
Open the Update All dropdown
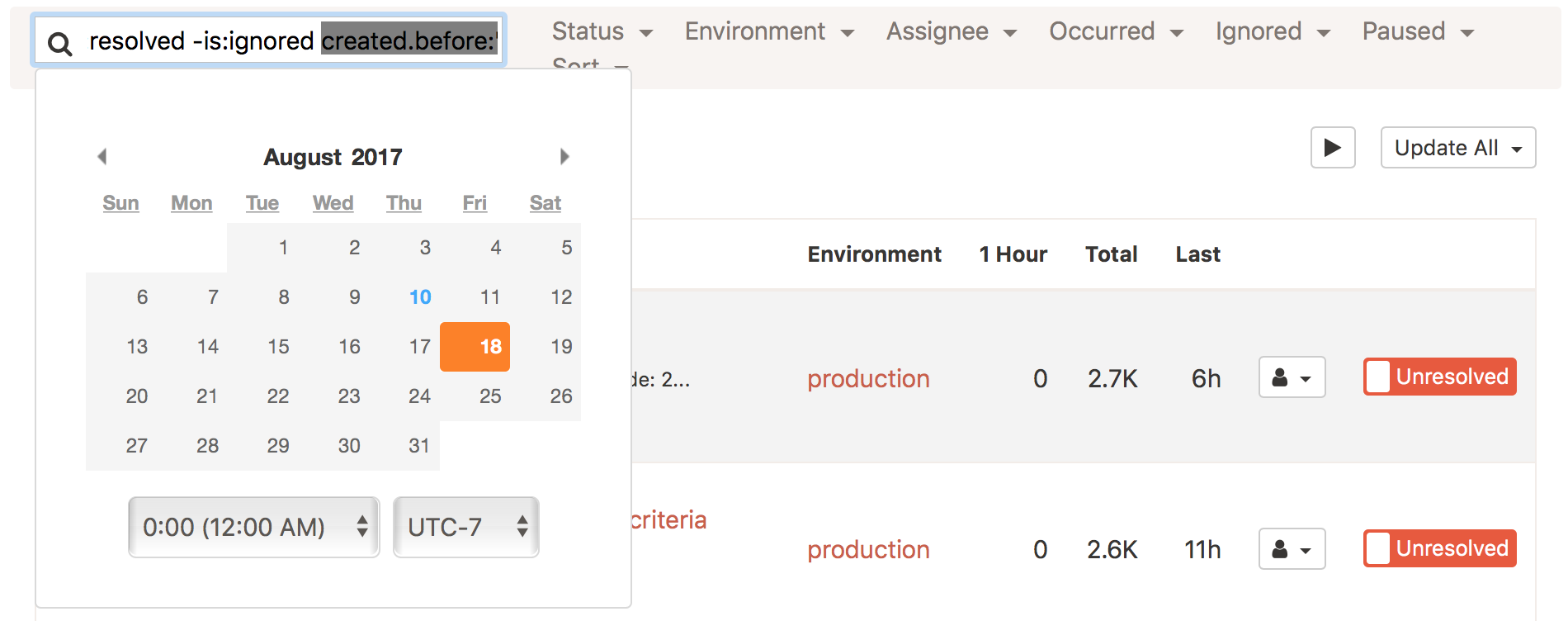click(x=1457, y=148)
